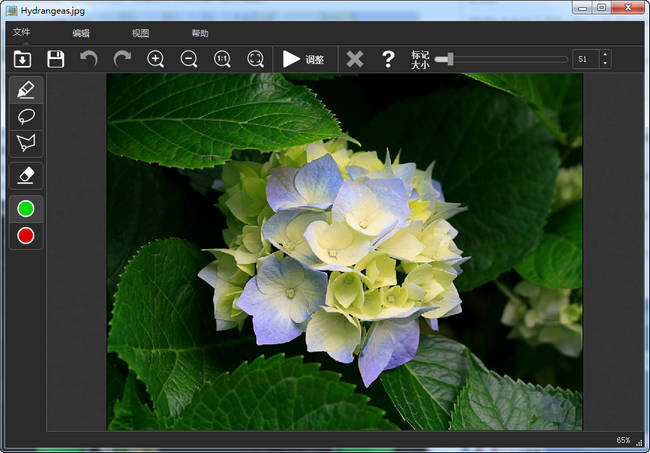Save the image with the floppy disk icon

point(55,59)
